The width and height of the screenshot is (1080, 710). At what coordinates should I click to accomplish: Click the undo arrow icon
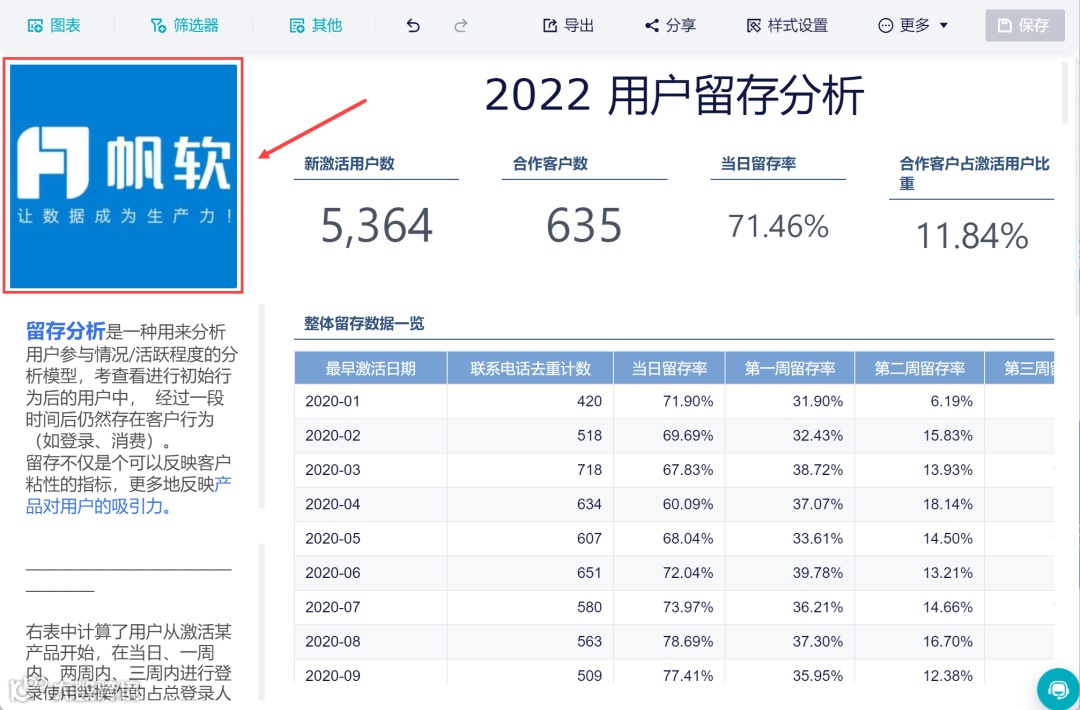point(411,25)
